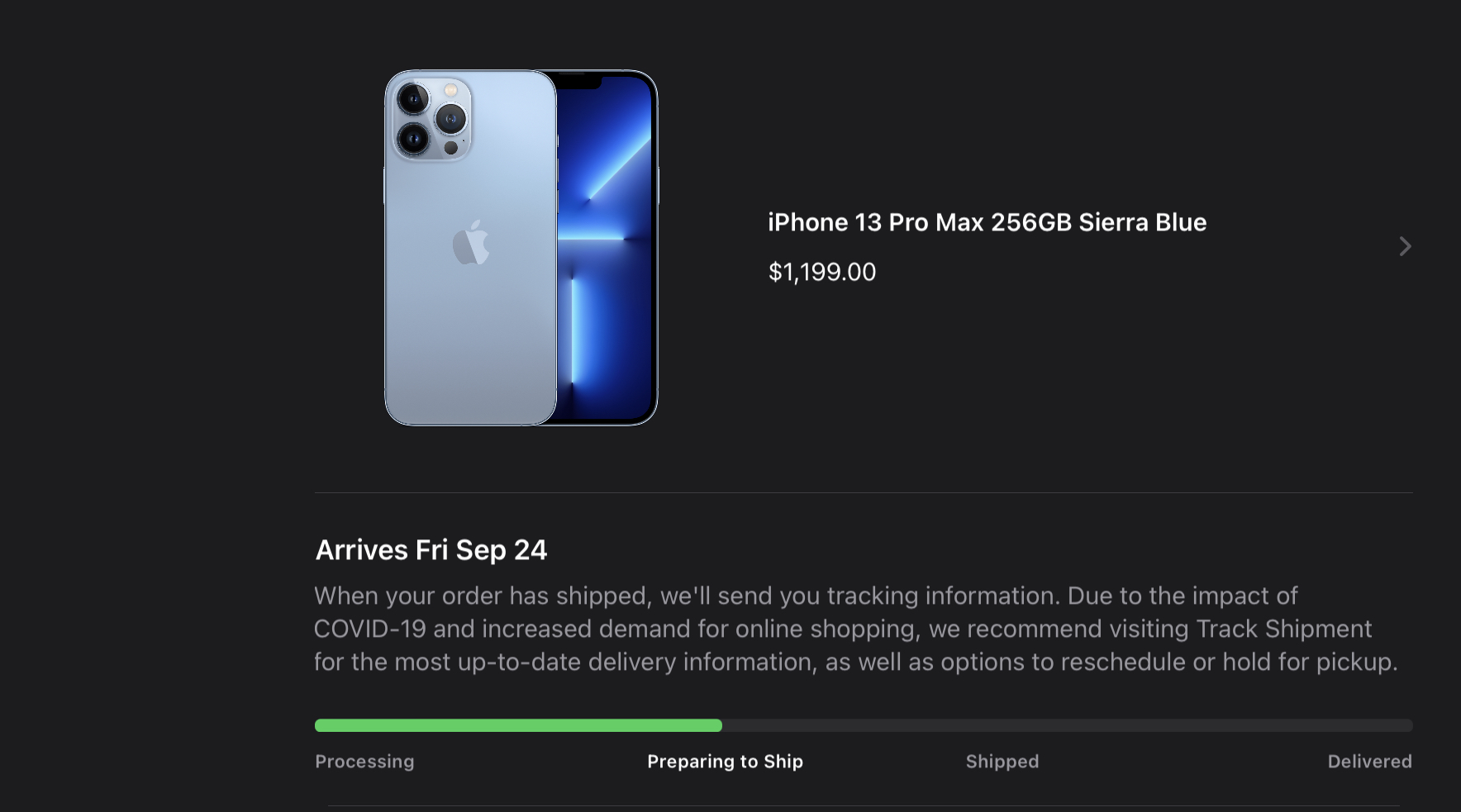Click the iPhone's blue front display image
Viewport: 1461px width, 812px height.
pos(607,248)
